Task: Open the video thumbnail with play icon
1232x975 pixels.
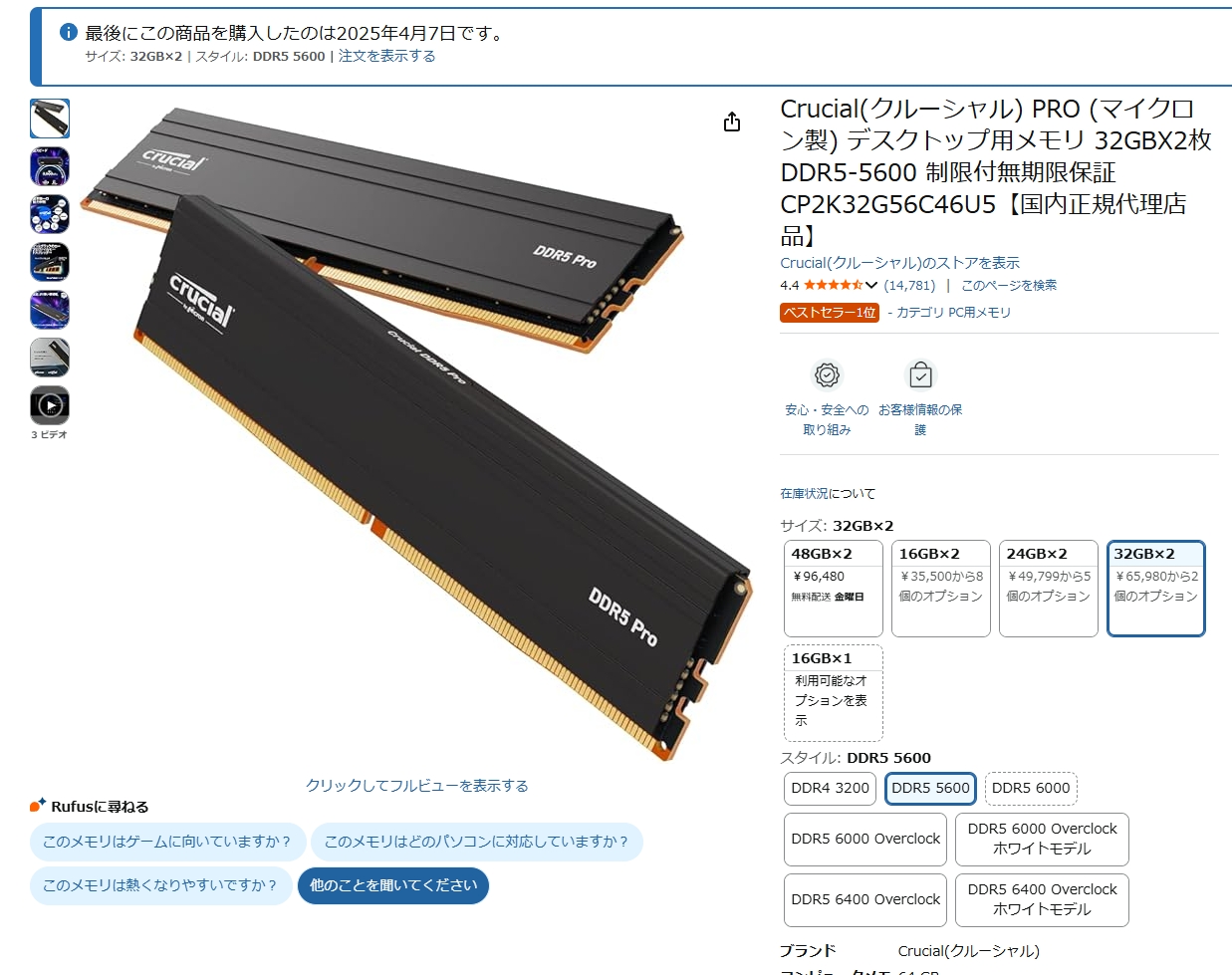Action: point(50,405)
